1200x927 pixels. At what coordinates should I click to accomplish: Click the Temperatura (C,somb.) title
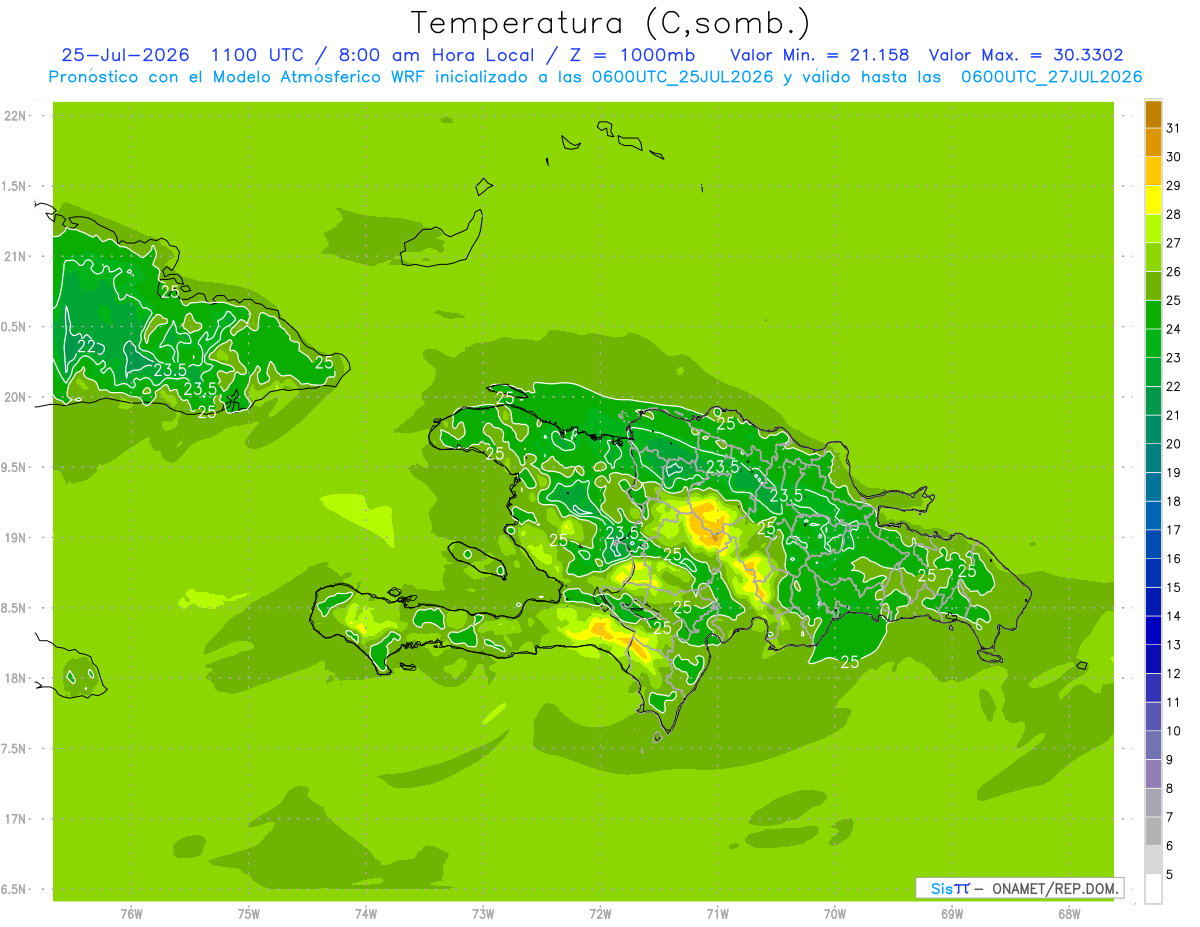611,22
